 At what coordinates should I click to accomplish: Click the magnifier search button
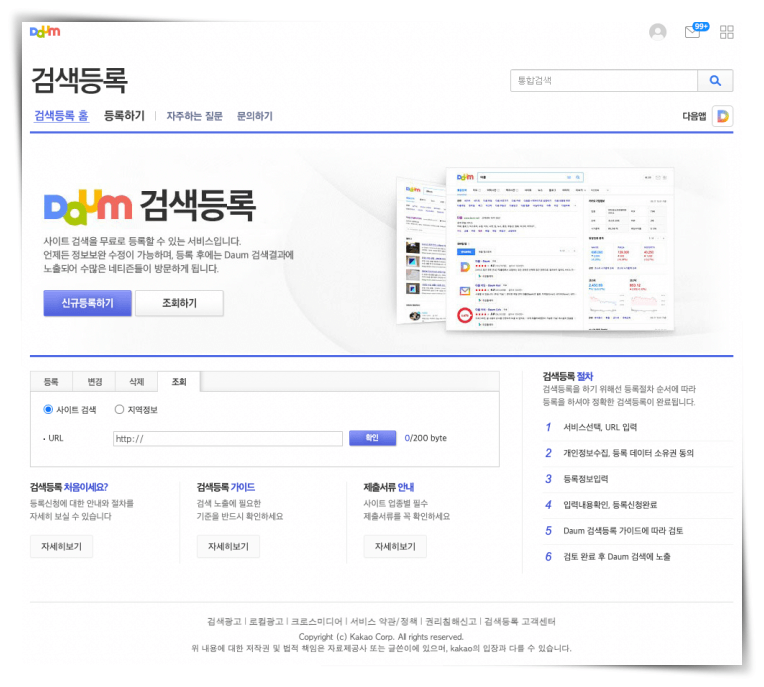(x=715, y=80)
